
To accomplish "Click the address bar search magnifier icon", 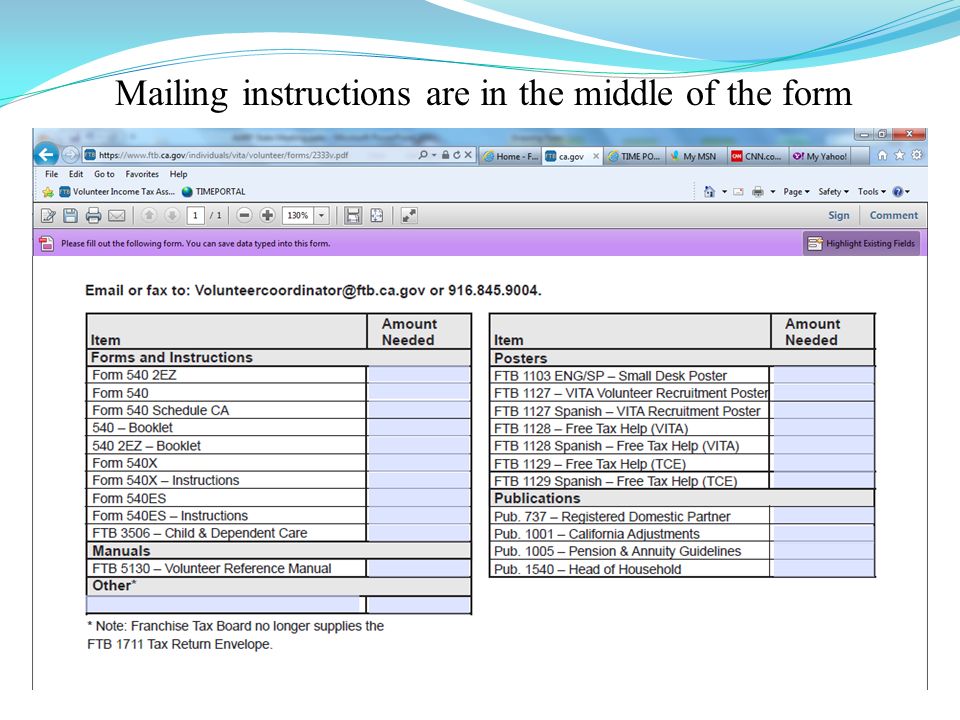I will [422, 155].
